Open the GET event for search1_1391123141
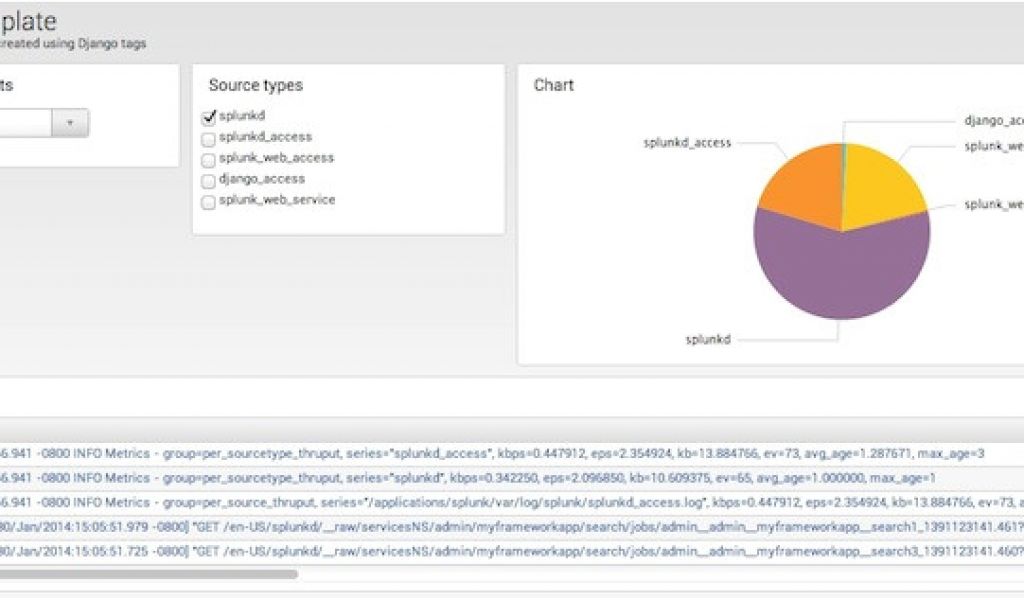The width and height of the screenshot is (1024, 600). pos(512,527)
